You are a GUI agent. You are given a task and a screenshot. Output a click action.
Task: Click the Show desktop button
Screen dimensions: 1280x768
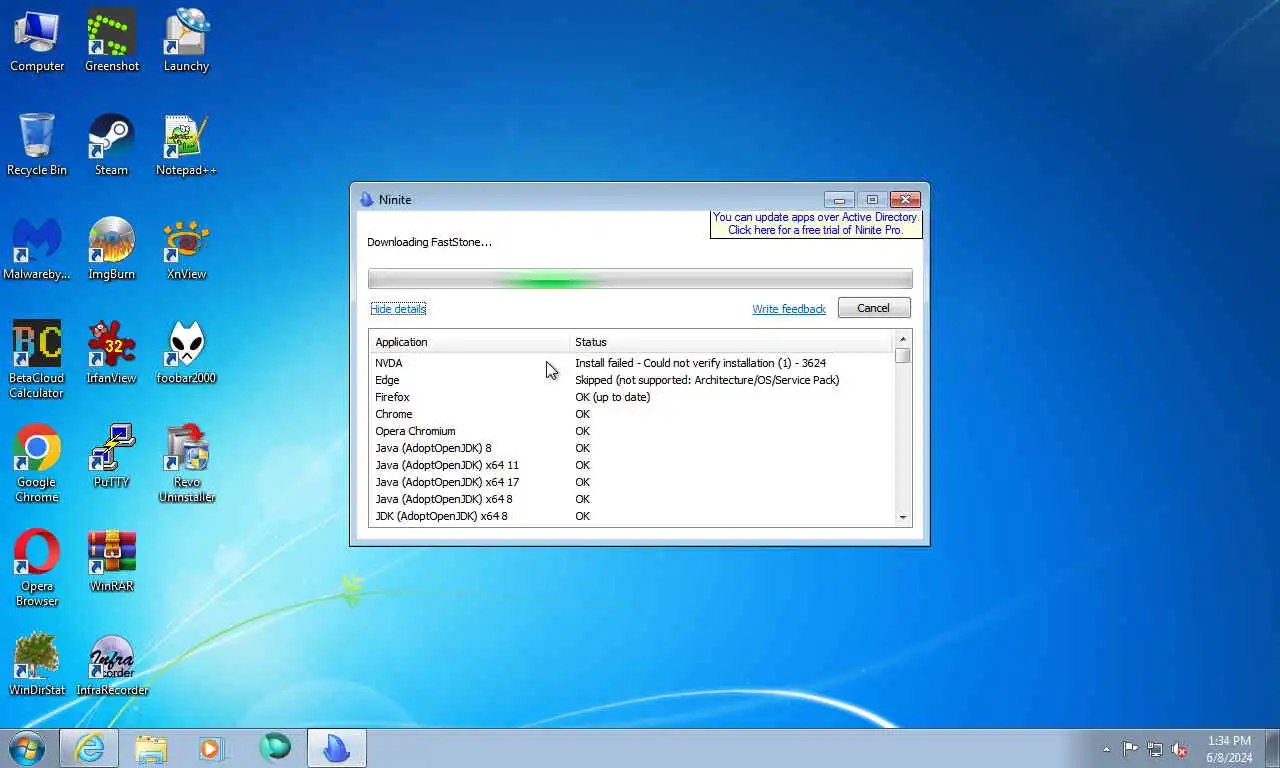pos(1272,749)
